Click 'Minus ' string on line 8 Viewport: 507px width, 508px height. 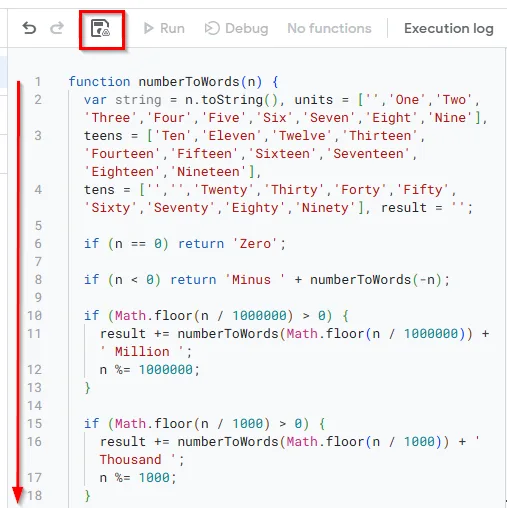(255, 280)
